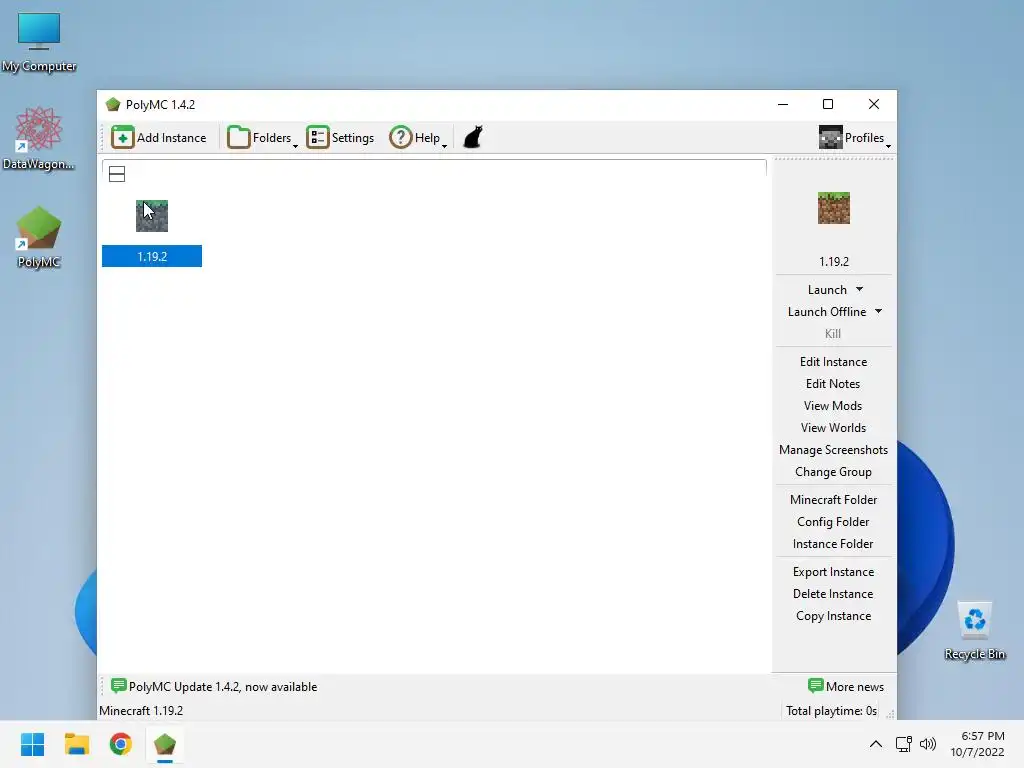This screenshot has height=768, width=1024.
Task: Click Edit Instance
Action: [x=833, y=362]
